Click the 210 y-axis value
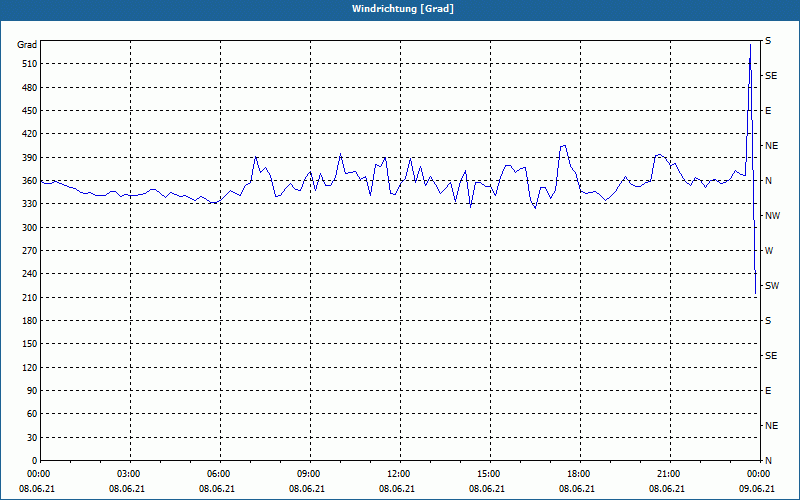The image size is (800, 500). point(29,297)
